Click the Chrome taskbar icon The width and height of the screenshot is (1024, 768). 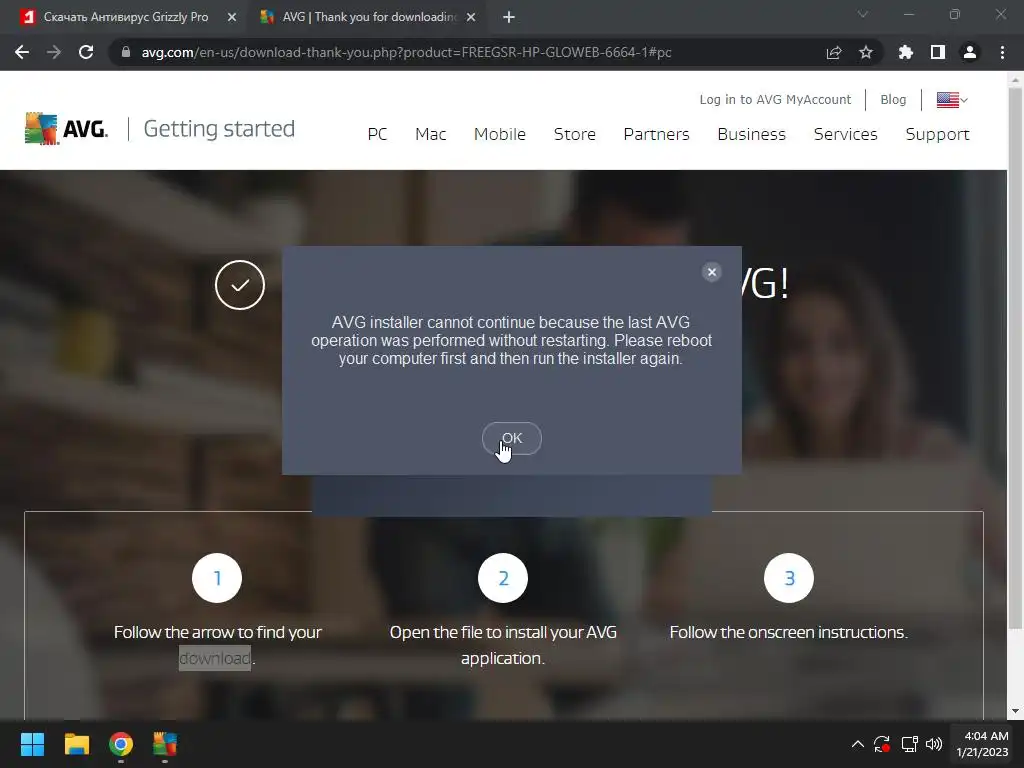tap(121, 744)
